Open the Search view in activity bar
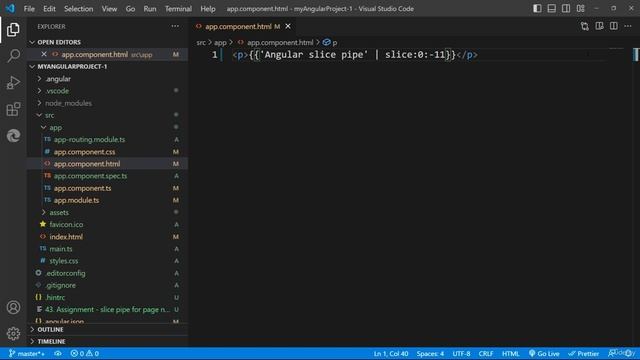640x360 pixels. coord(13,56)
